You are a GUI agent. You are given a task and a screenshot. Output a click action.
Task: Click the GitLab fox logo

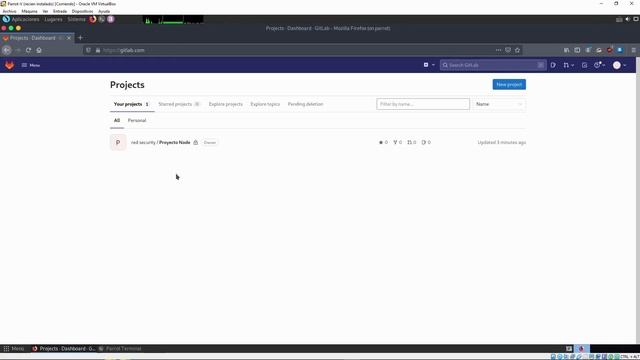pyautogui.click(x=9, y=65)
